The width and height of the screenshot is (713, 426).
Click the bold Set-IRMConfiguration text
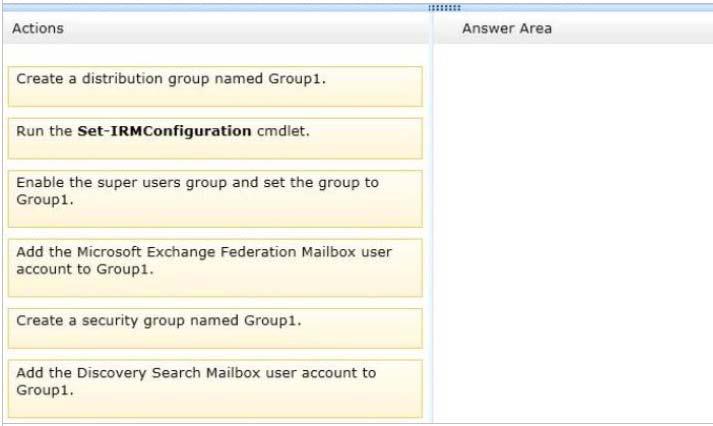[x=164, y=131]
